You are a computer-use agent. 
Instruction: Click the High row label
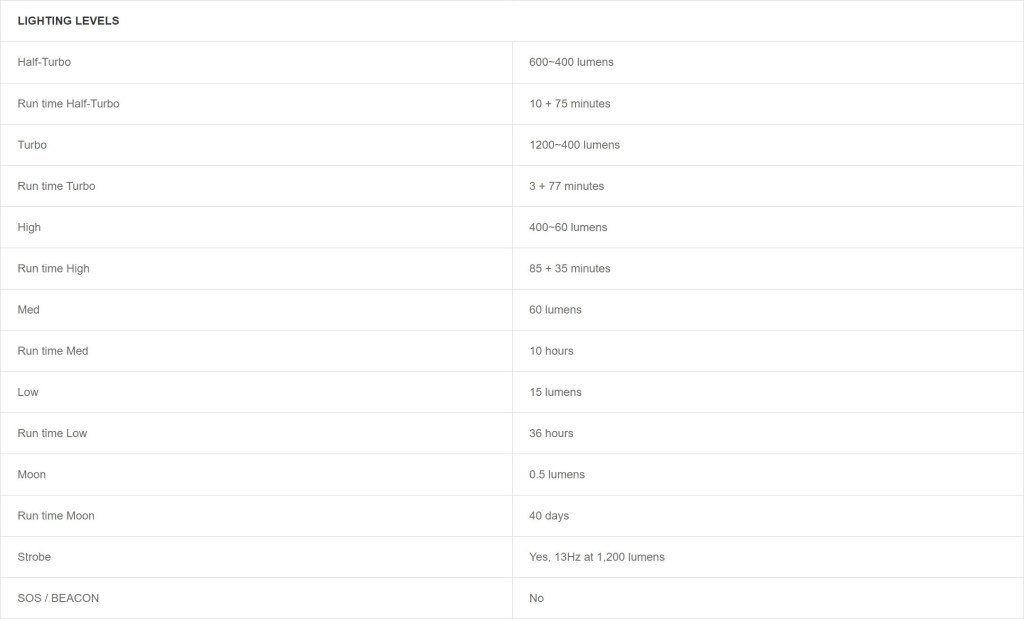coord(29,227)
